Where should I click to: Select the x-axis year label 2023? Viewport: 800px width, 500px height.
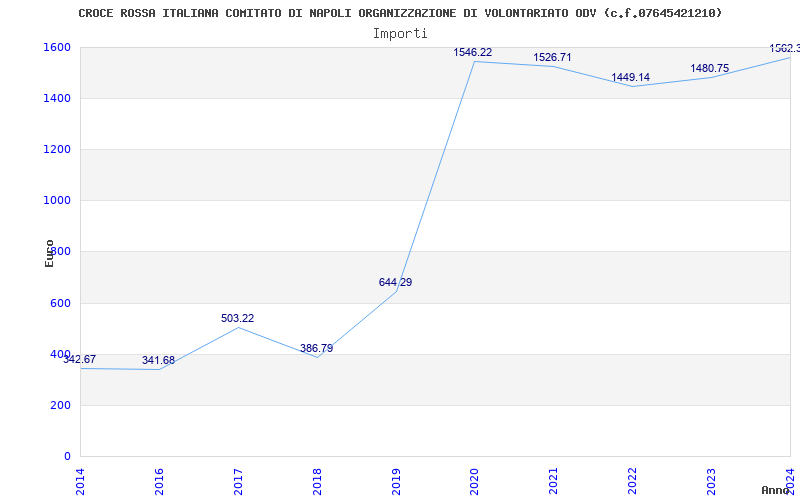tap(711, 481)
